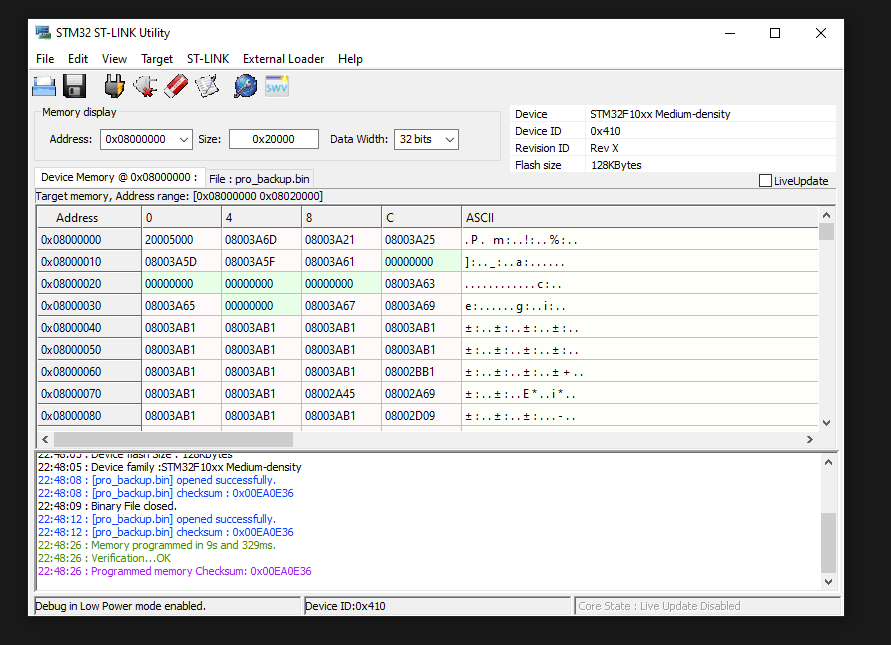
Task: Select the Device Memory tab
Action: (x=119, y=177)
